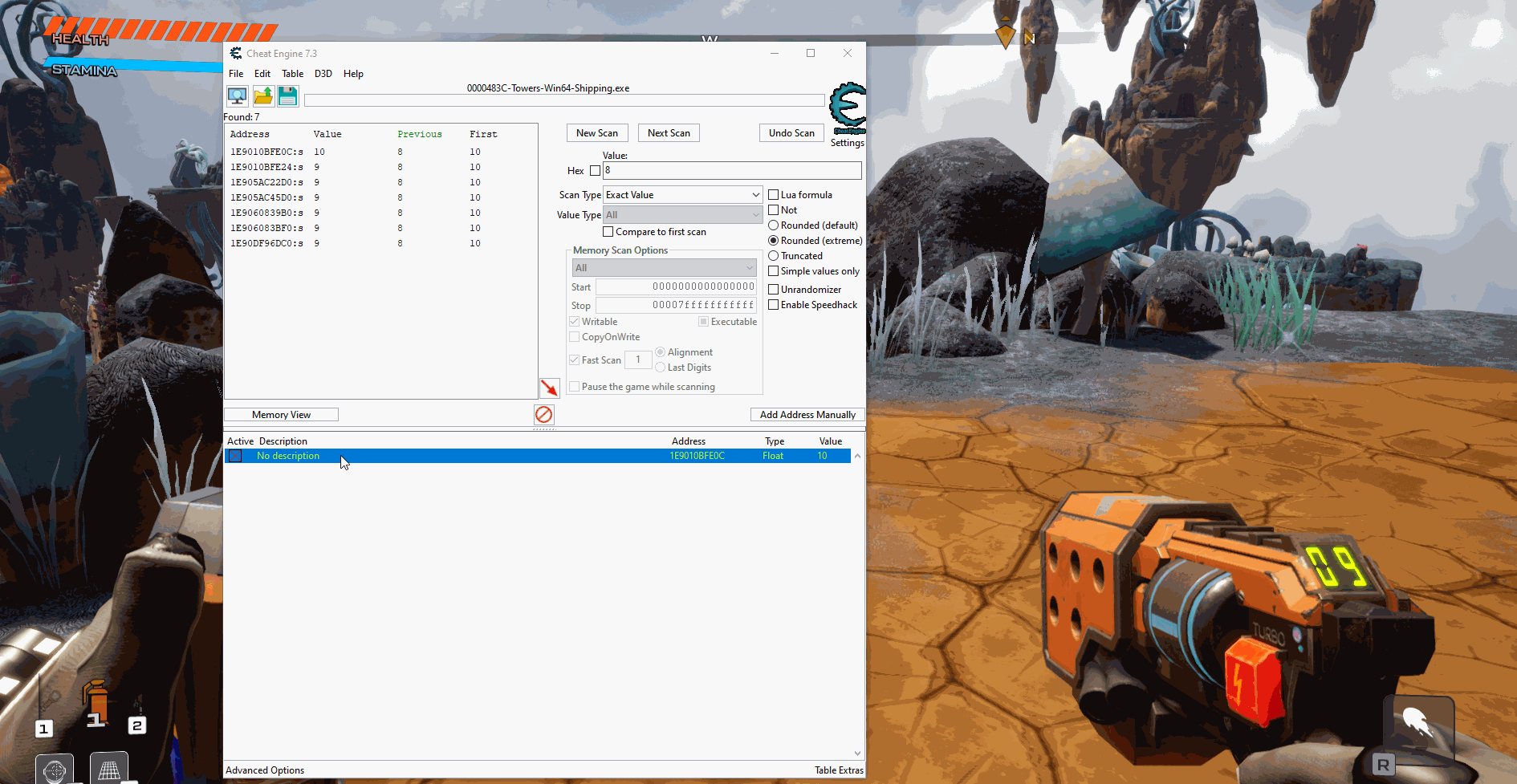Select Rounded (extreme) radio option
The height and width of the screenshot is (784, 1517).
tap(774, 241)
